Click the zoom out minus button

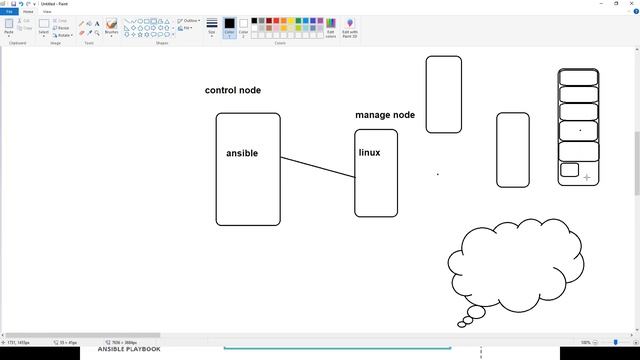[595, 342]
